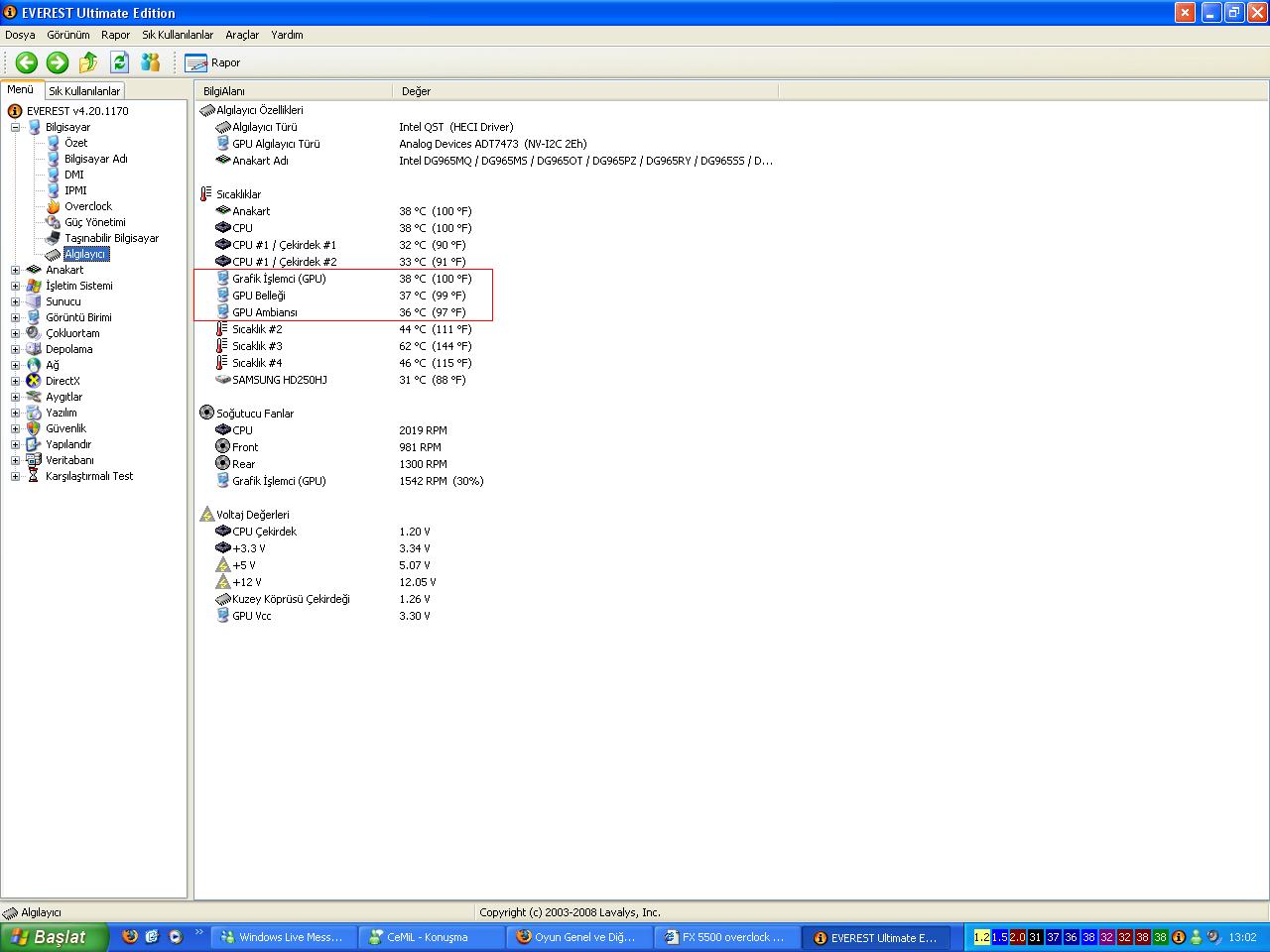1270x952 pixels.
Task: Expand the Sunucu tree node
Action: coord(15,301)
